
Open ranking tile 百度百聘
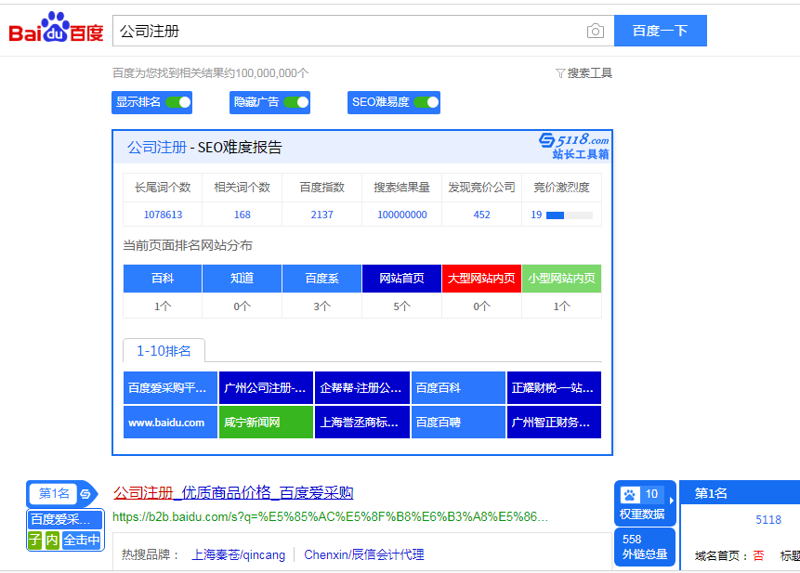(x=458, y=422)
